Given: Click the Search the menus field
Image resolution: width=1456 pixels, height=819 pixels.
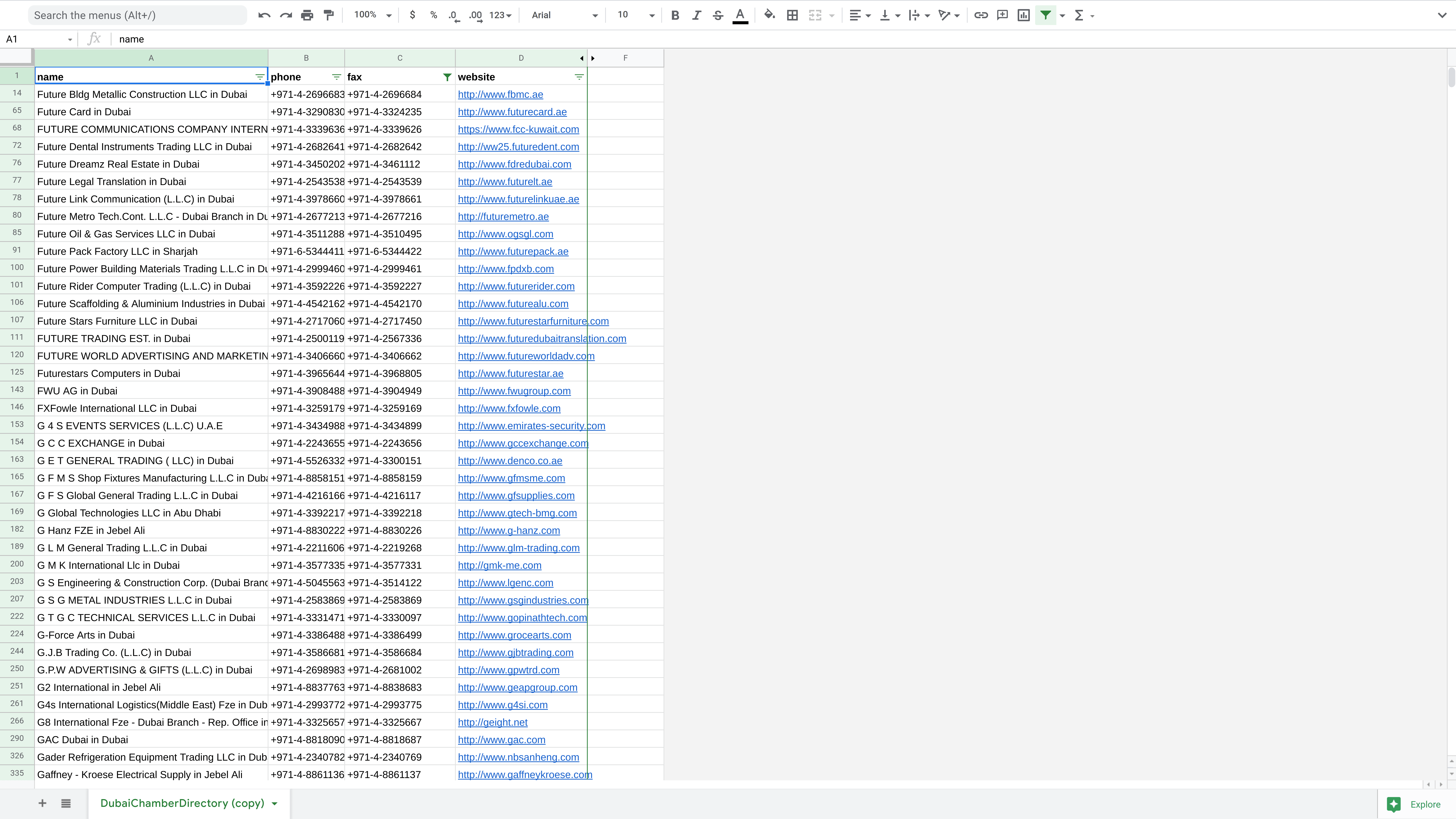Looking at the screenshot, I should pyautogui.click(x=137, y=15).
